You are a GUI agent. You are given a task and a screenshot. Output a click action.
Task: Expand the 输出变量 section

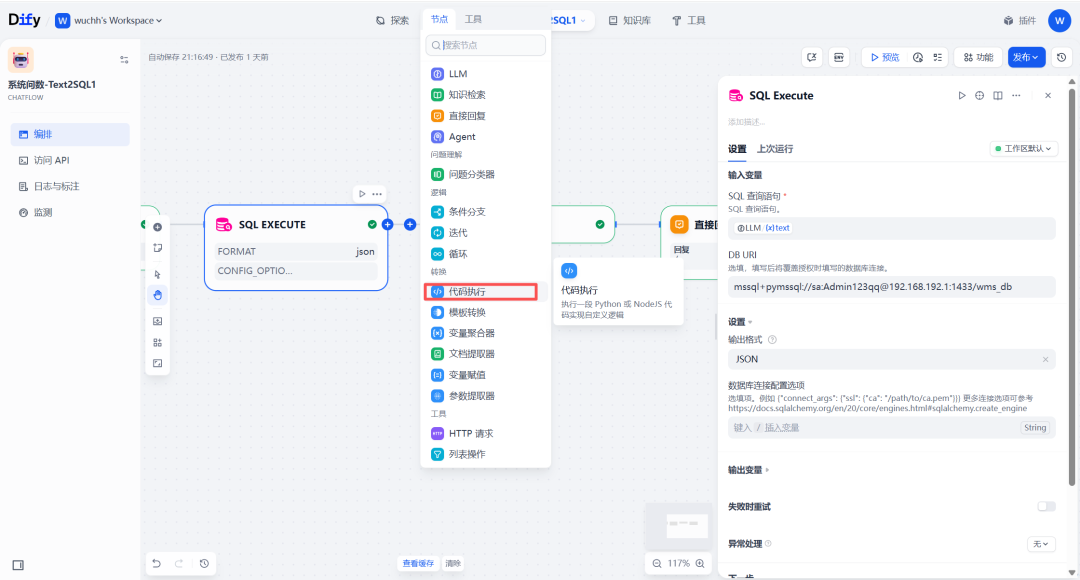pos(749,470)
